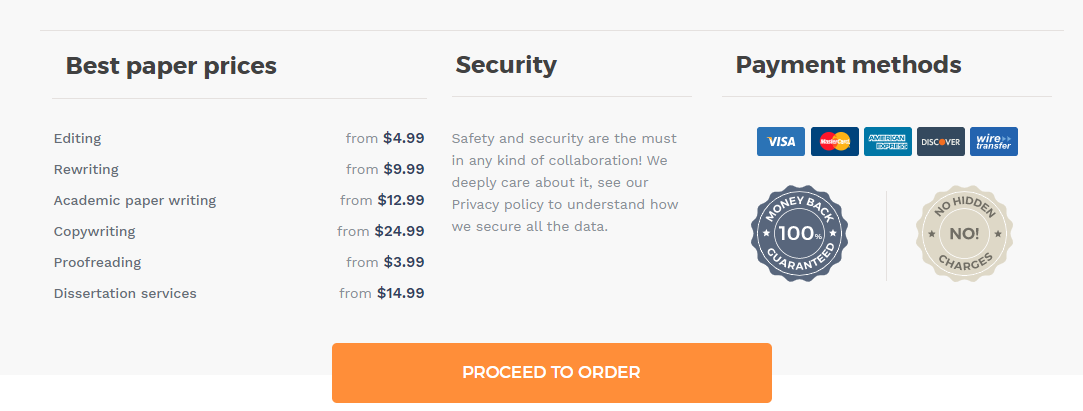Click the Proceed to Order button
This screenshot has width=1083, height=411.
551,372
